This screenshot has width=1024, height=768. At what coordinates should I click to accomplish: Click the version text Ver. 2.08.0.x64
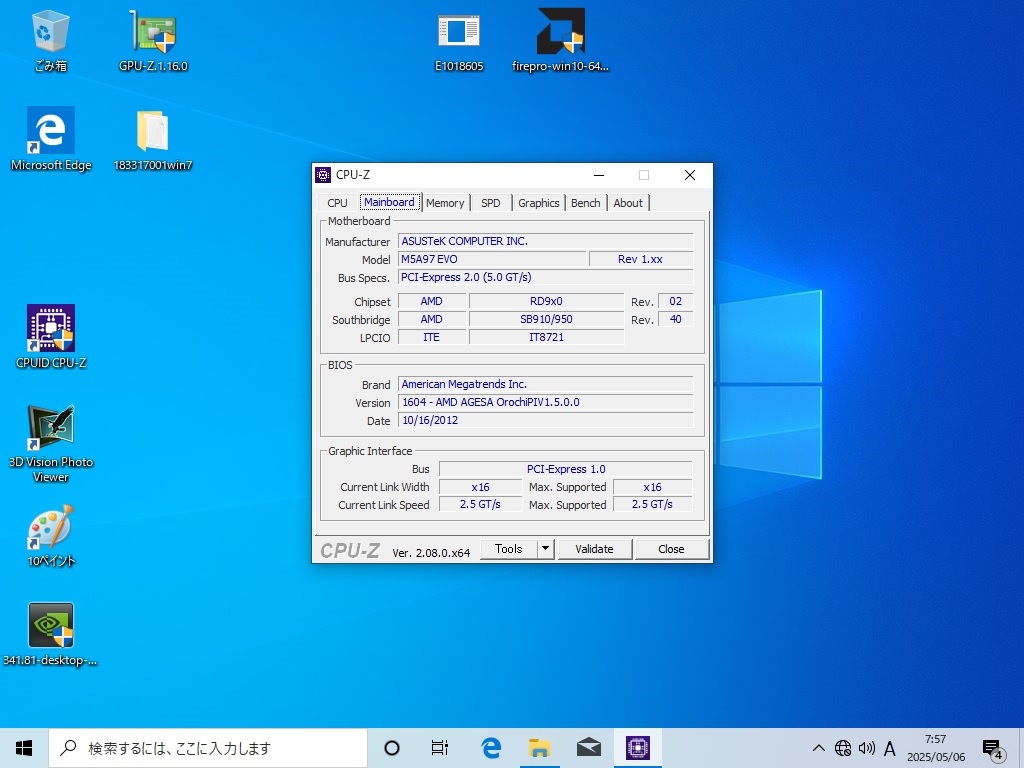click(x=431, y=552)
